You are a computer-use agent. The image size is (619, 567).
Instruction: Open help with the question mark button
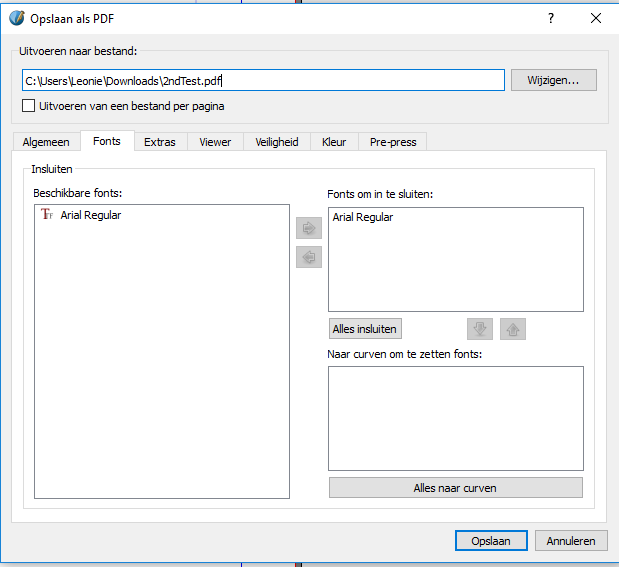pyautogui.click(x=550, y=18)
